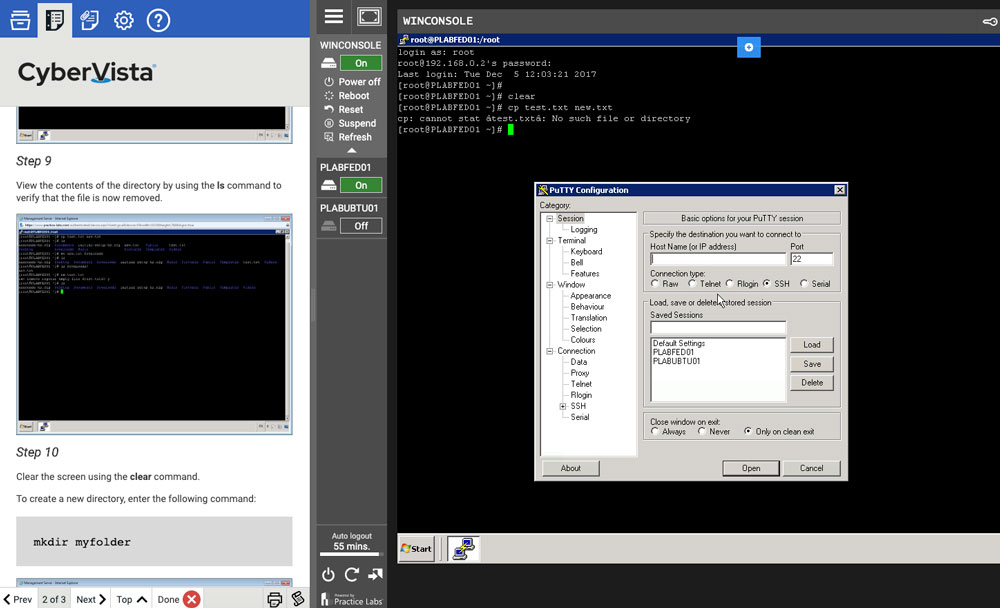Click the Load button
This screenshot has height=608, width=1000.
click(812, 345)
